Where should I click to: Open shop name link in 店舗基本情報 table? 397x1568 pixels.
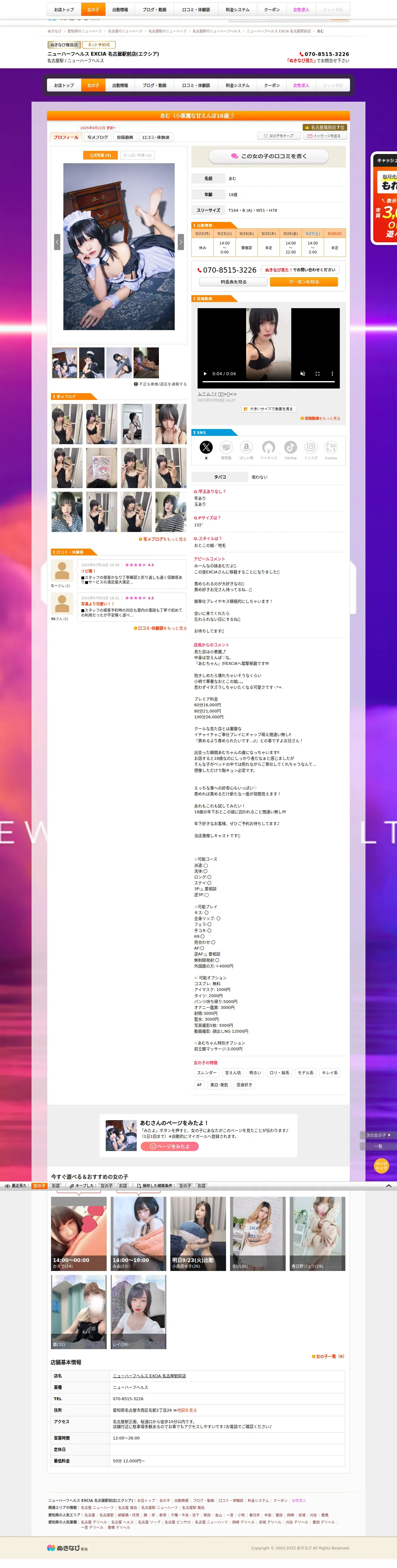pyautogui.click(x=149, y=1376)
